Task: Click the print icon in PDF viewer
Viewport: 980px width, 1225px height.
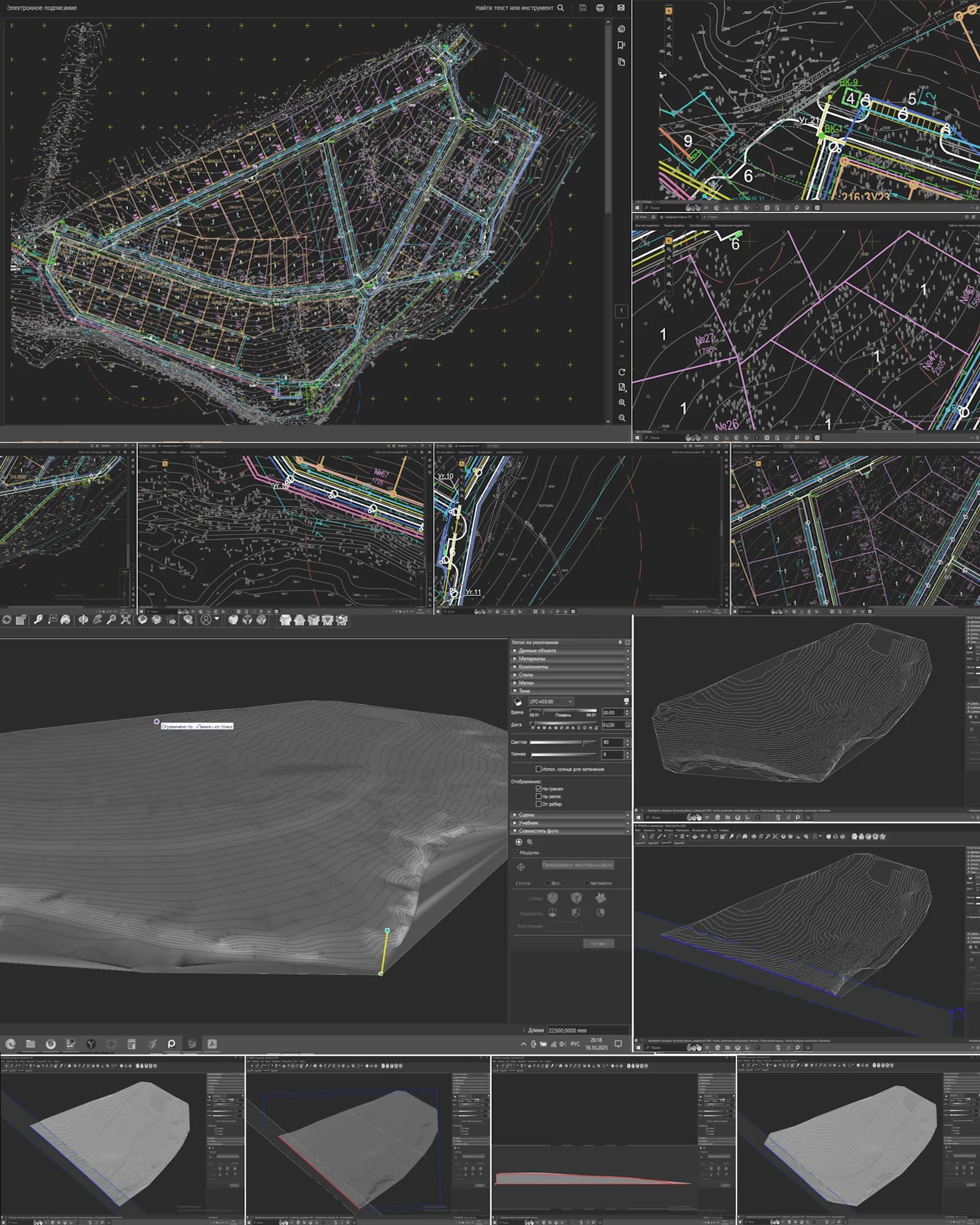Action: [x=600, y=8]
